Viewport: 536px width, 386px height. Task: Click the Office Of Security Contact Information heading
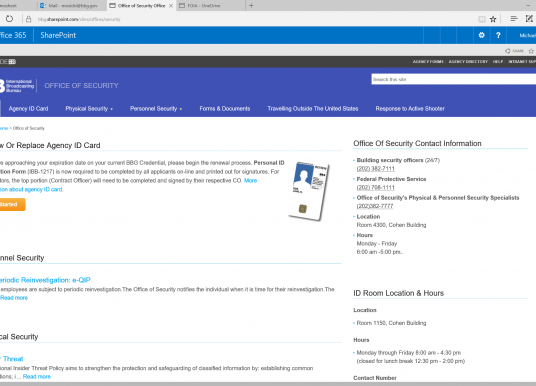[417, 144]
